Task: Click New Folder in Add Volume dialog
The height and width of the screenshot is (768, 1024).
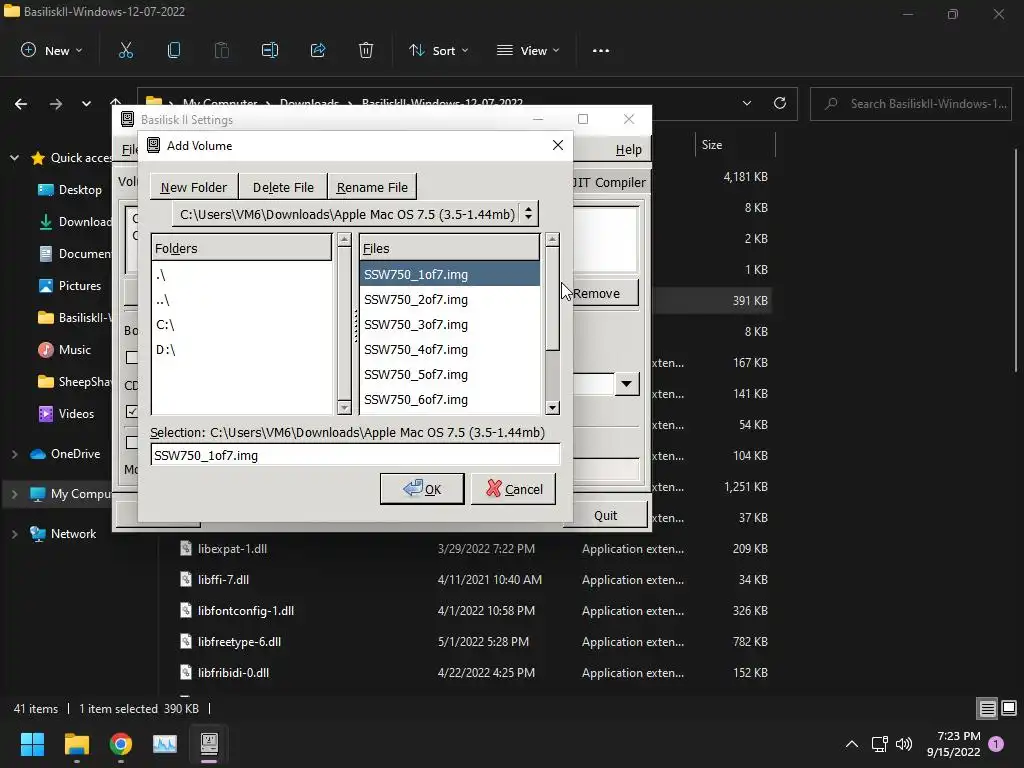Action: tap(193, 187)
